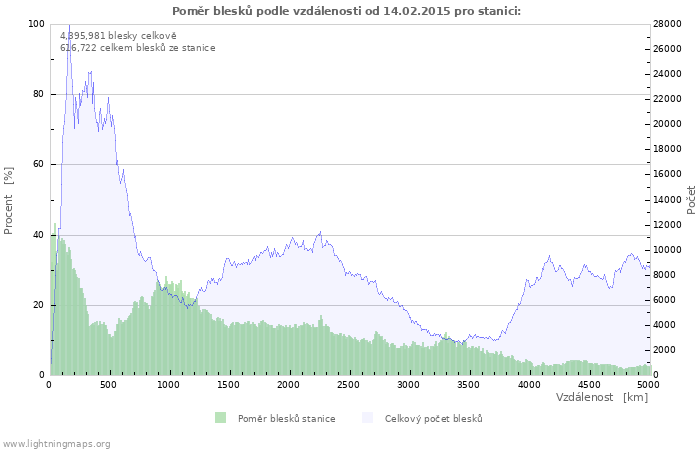The height and width of the screenshot is (450, 700).
Task: Click the 4000 tick on the distance axis
Action: [x=528, y=384]
